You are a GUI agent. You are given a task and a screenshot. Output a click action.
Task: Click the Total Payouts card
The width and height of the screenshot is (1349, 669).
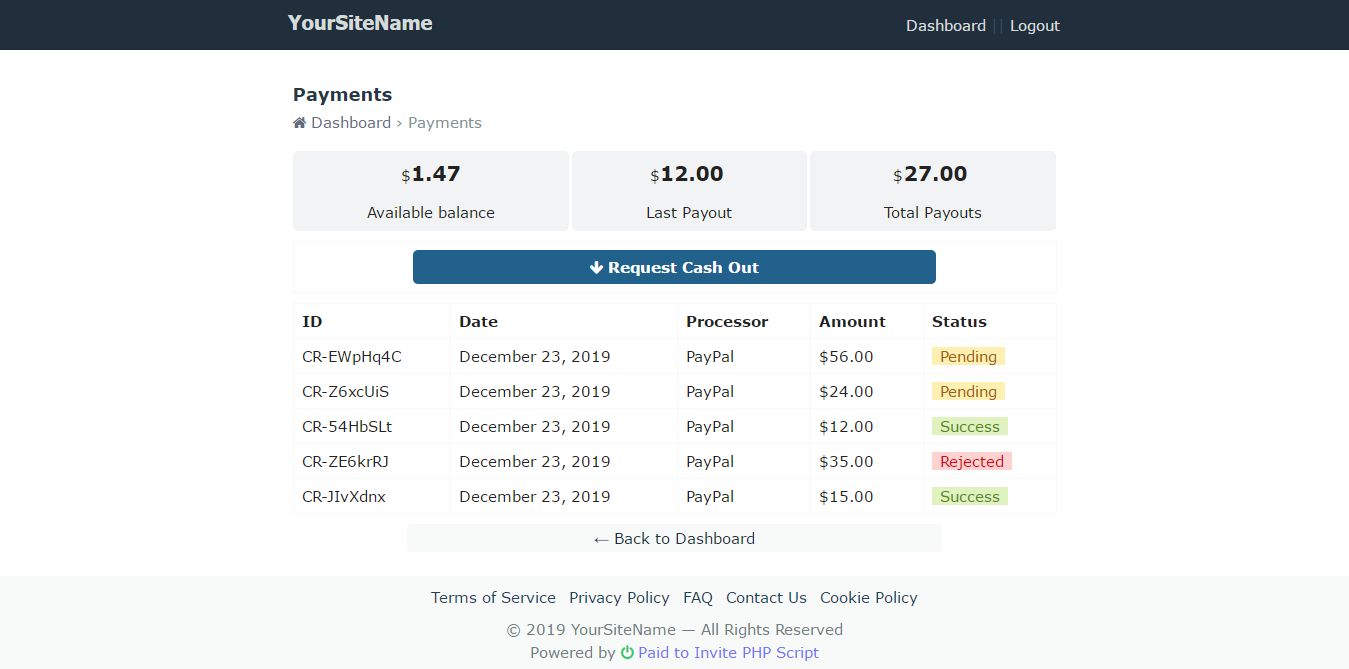point(932,191)
